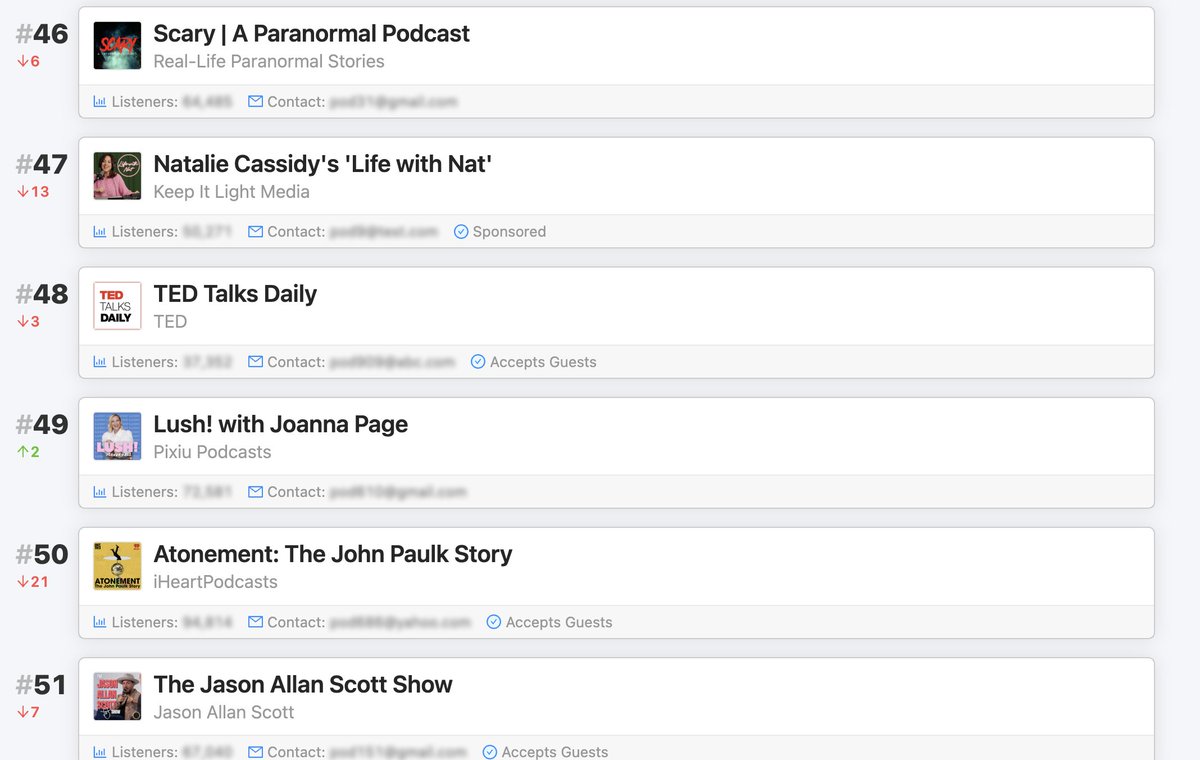The height and width of the screenshot is (760, 1200).
Task: Click listeners chart icon for Life with Nat
Action: (99, 231)
